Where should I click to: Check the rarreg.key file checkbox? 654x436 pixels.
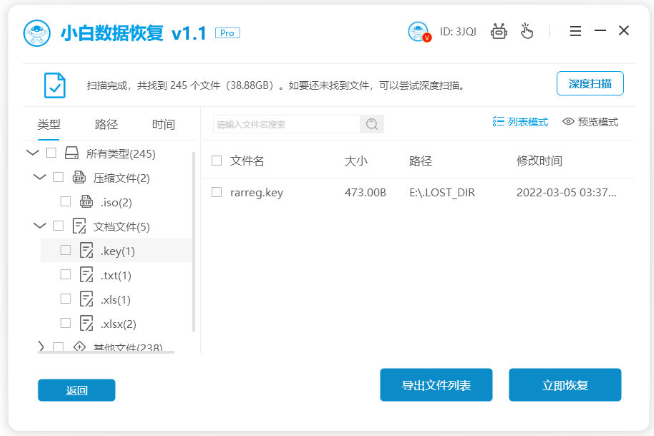point(216,192)
